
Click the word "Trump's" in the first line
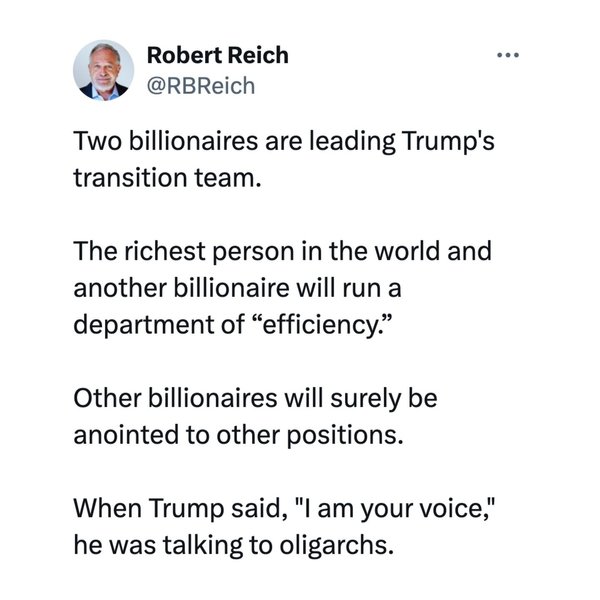(447, 143)
